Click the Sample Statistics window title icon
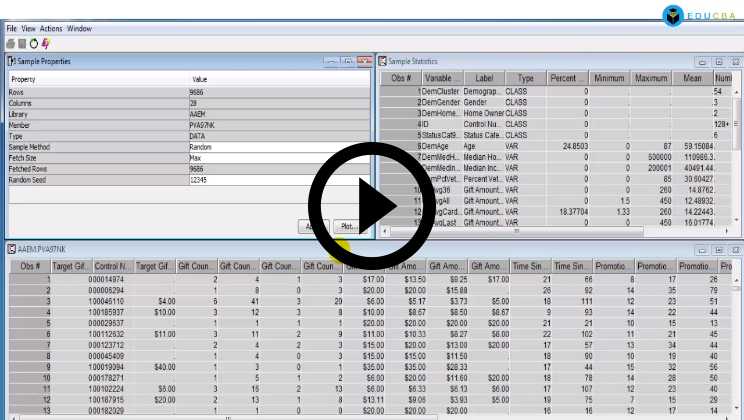 [382, 62]
